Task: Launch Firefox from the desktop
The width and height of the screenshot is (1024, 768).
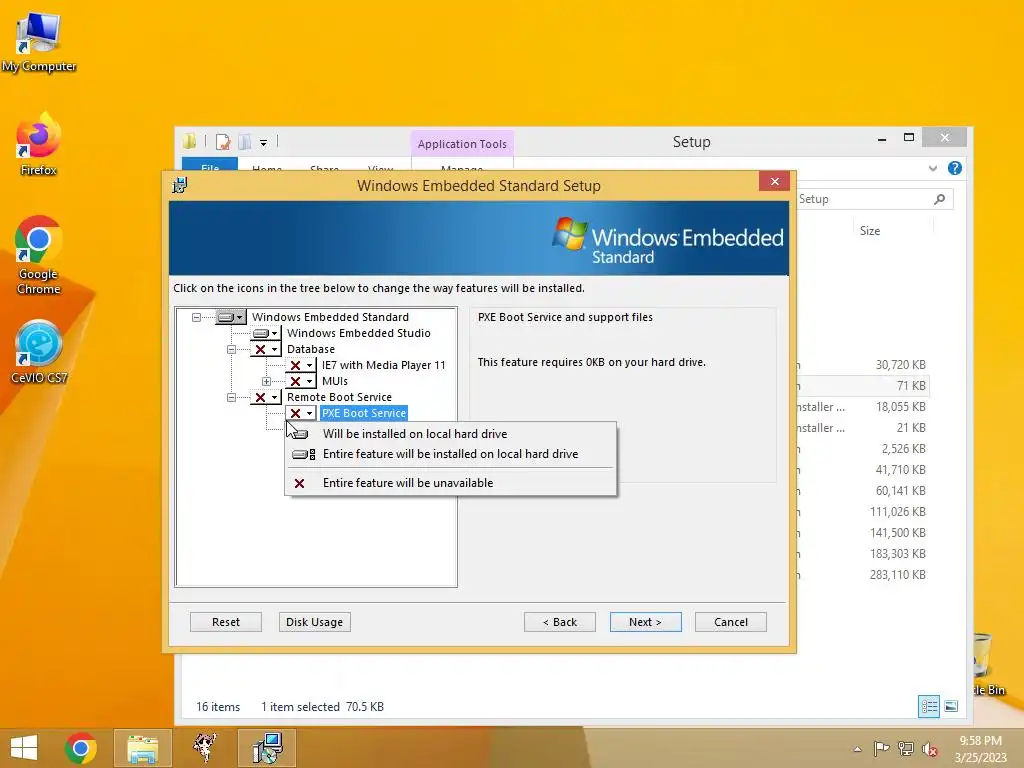Action: [x=39, y=144]
